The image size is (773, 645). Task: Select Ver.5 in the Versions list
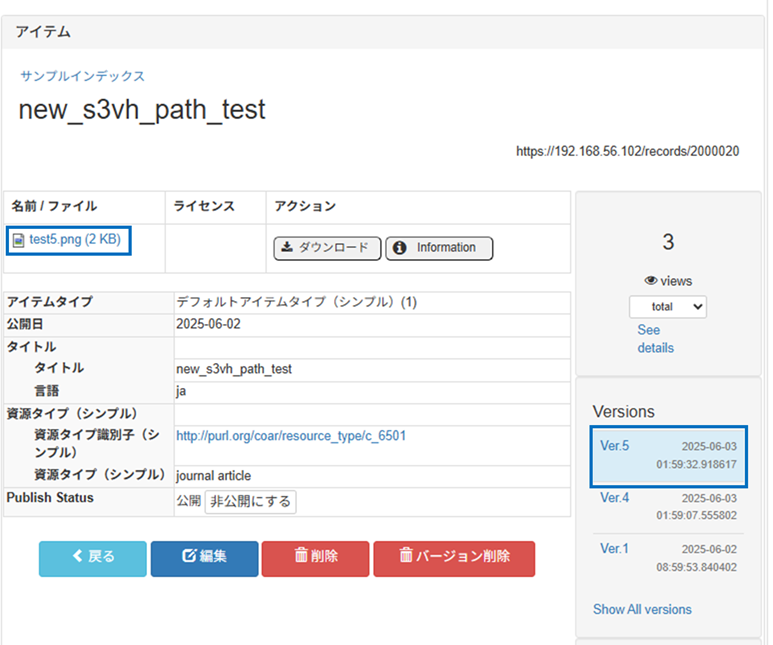click(x=614, y=446)
